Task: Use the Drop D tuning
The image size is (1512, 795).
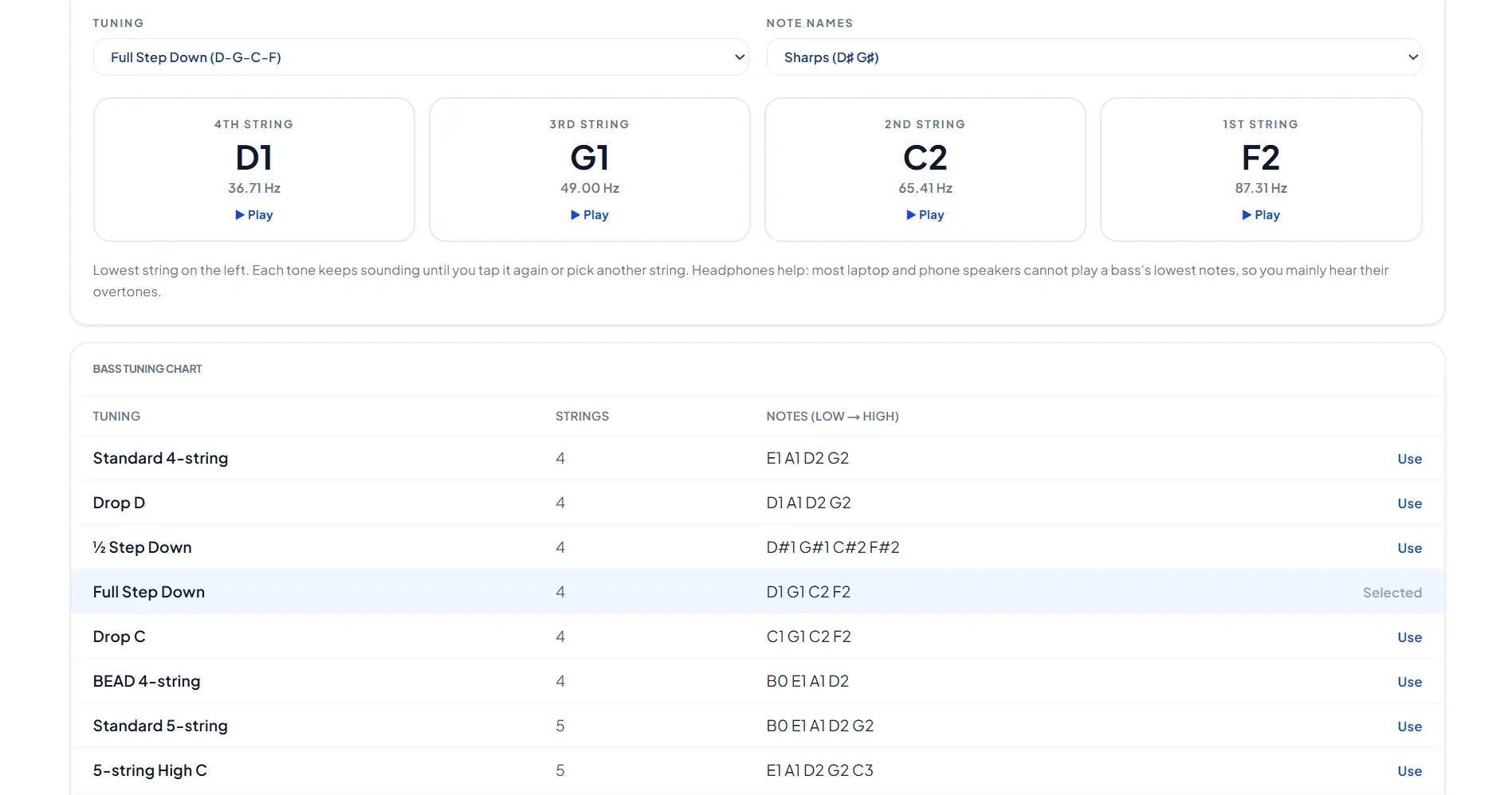Action: click(1409, 503)
